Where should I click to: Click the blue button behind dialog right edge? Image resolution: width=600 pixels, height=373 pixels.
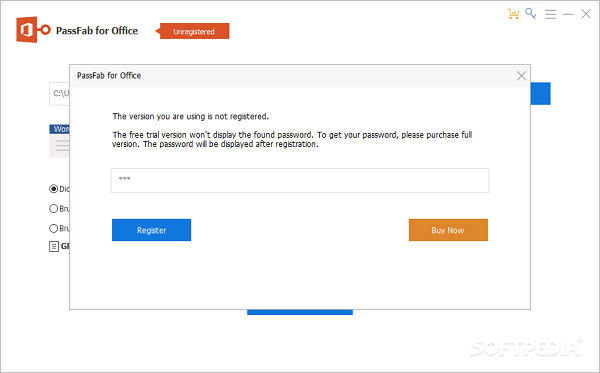pyautogui.click(x=540, y=93)
